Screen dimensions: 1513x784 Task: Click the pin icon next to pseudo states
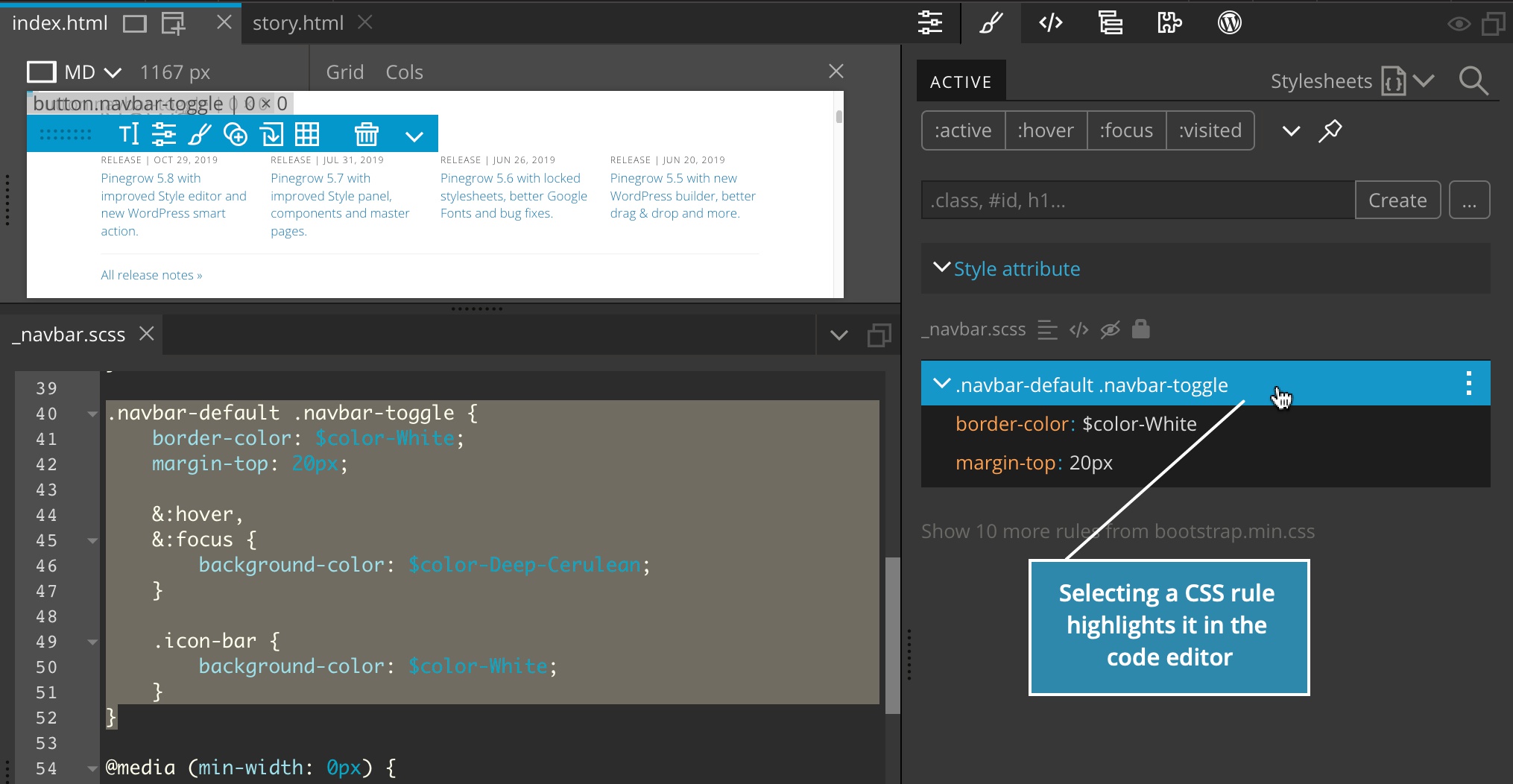1330,130
